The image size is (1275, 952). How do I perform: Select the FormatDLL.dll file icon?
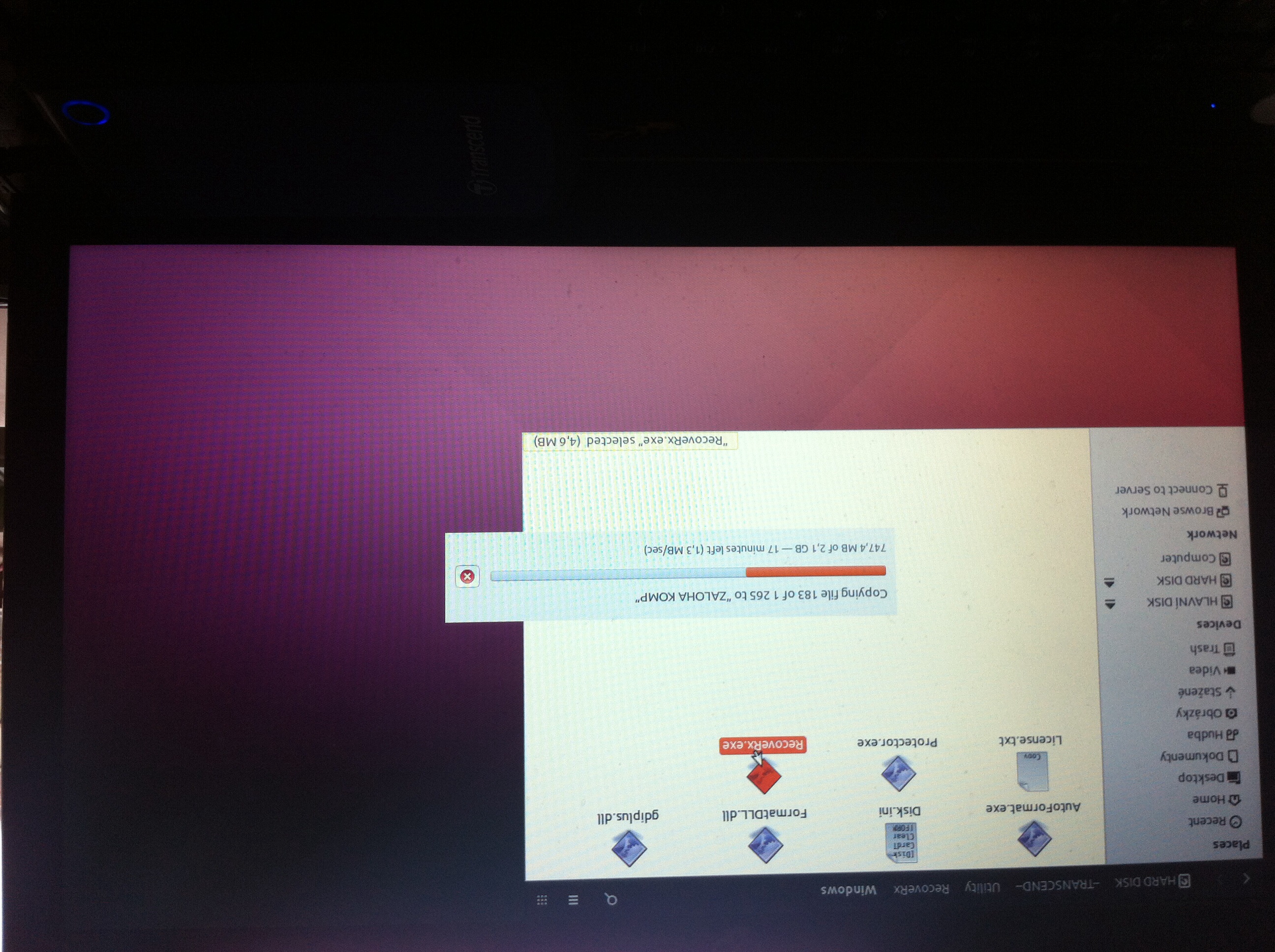[765, 845]
